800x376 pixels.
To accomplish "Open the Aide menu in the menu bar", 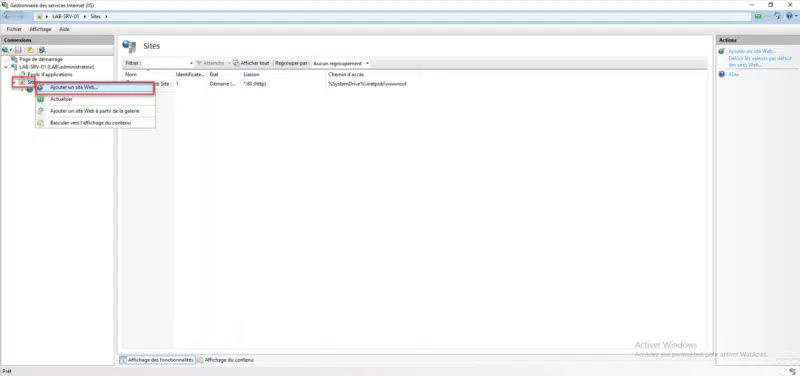I will pos(64,29).
